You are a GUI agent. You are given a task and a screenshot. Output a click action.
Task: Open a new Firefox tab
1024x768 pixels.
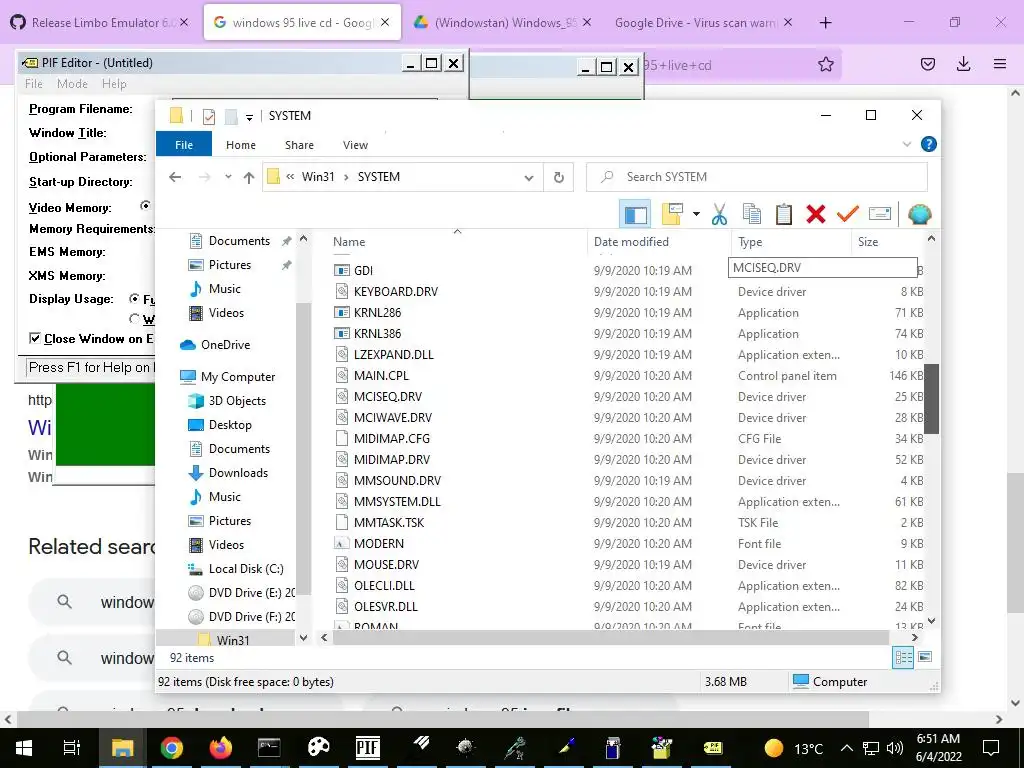[825, 23]
